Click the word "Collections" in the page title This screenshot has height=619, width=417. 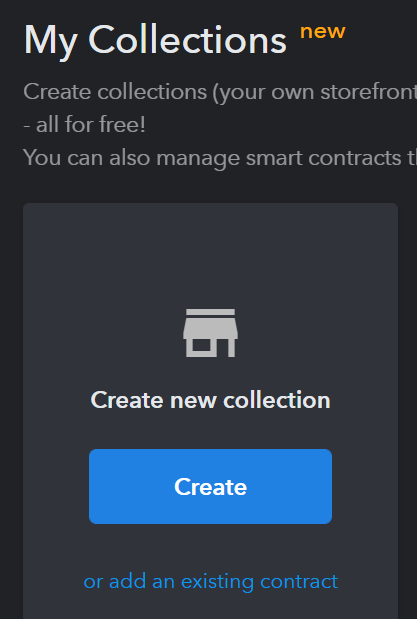tap(188, 40)
